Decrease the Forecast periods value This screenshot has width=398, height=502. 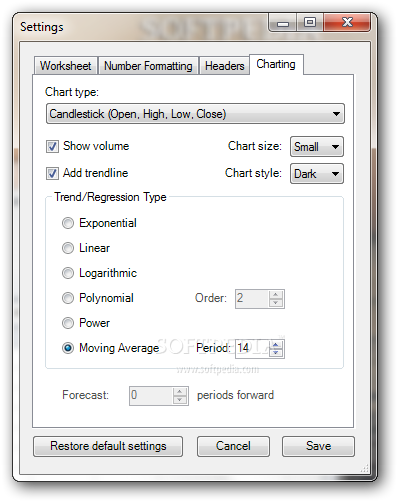[180, 400]
